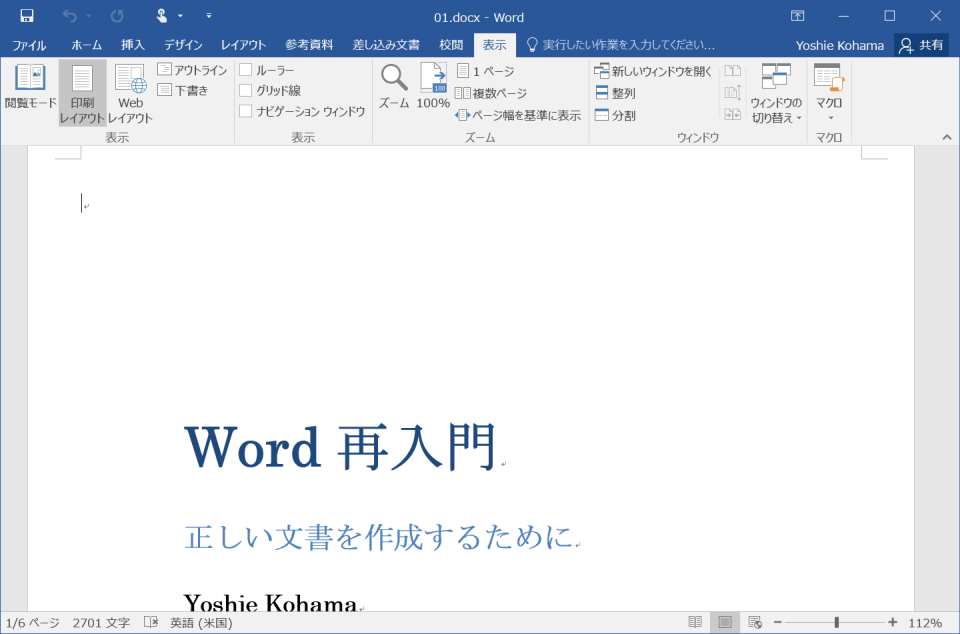Switch to the 挿入 tab
Screen dimensions: 960x634
[x=133, y=45]
